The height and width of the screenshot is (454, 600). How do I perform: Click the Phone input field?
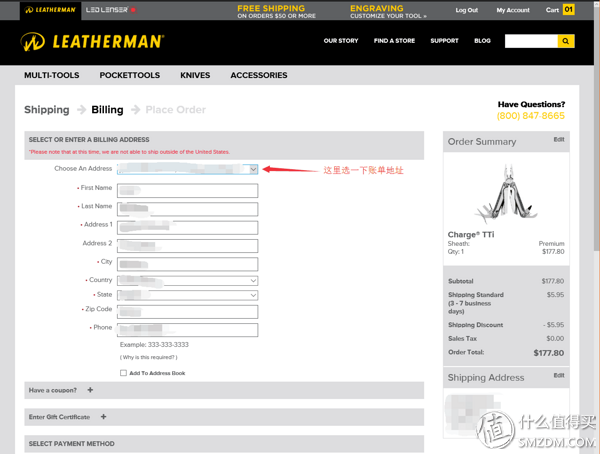pos(188,330)
